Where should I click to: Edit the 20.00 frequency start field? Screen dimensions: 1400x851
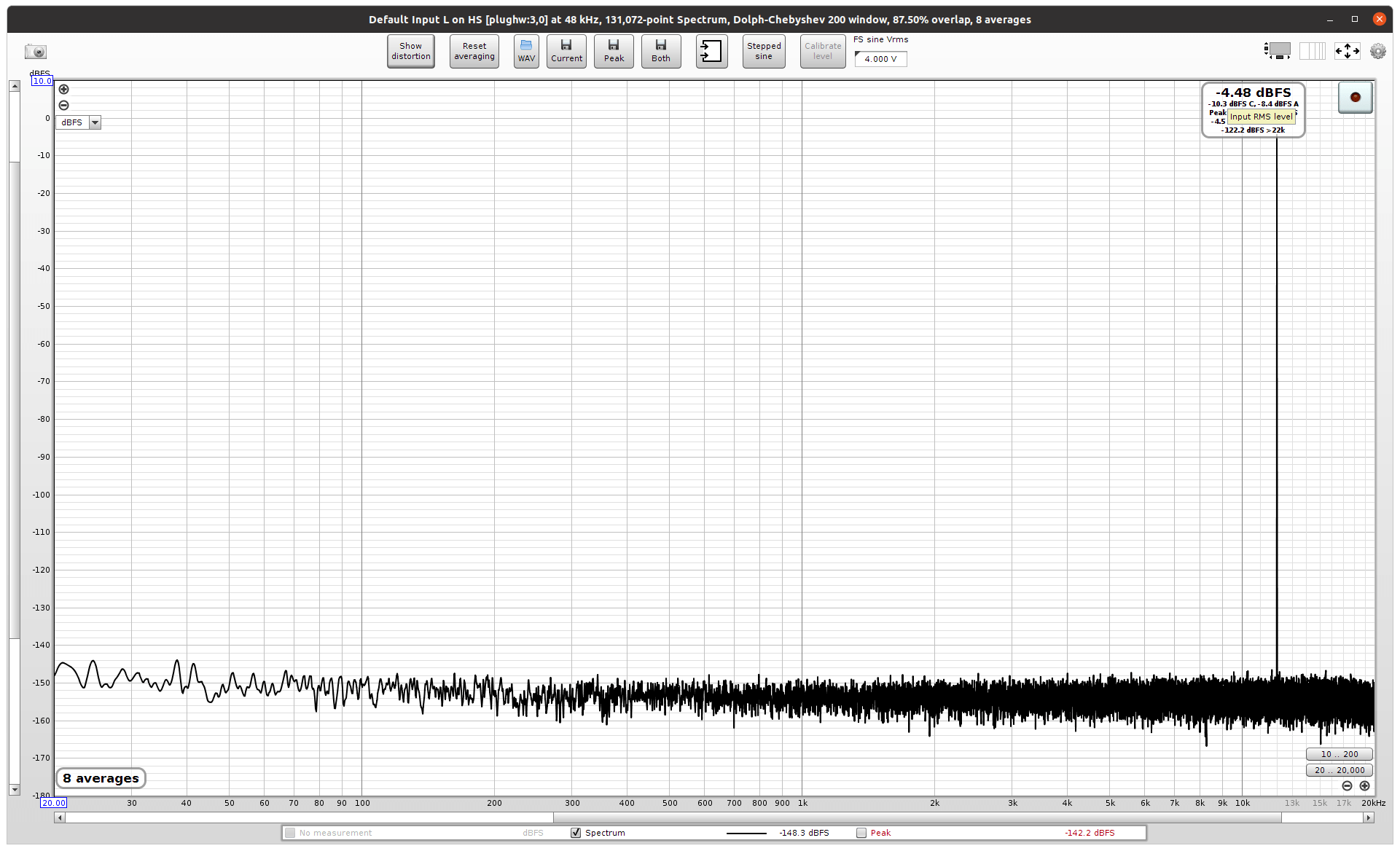pyautogui.click(x=54, y=803)
